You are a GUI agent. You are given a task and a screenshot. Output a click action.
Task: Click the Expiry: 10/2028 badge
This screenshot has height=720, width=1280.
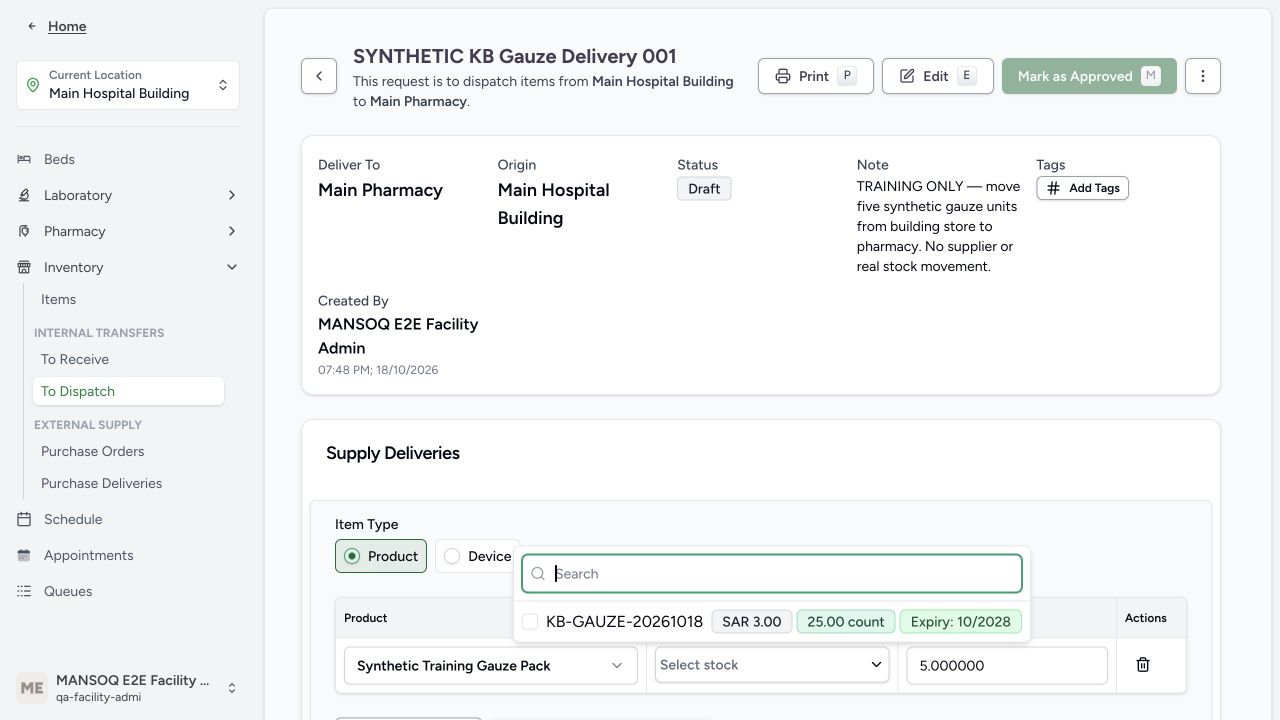pyautogui.click(x=961, y=622)
